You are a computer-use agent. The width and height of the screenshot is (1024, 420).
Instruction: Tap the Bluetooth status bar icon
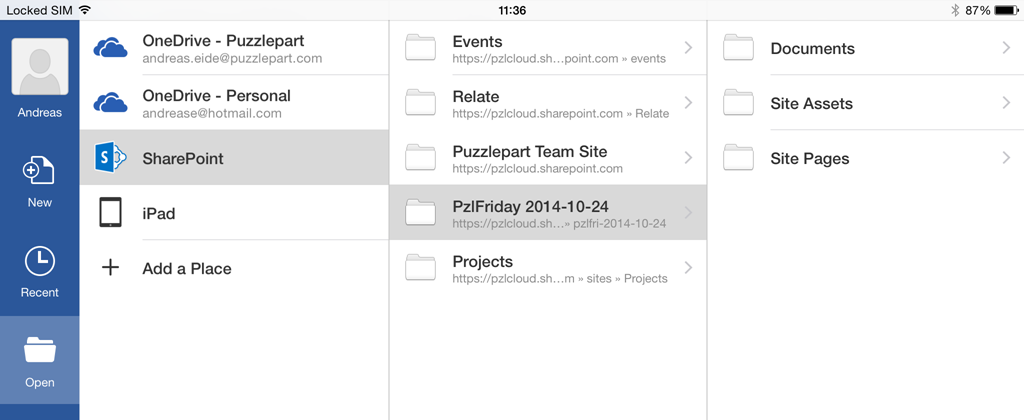pyautogui.click(x=955, y=10)
